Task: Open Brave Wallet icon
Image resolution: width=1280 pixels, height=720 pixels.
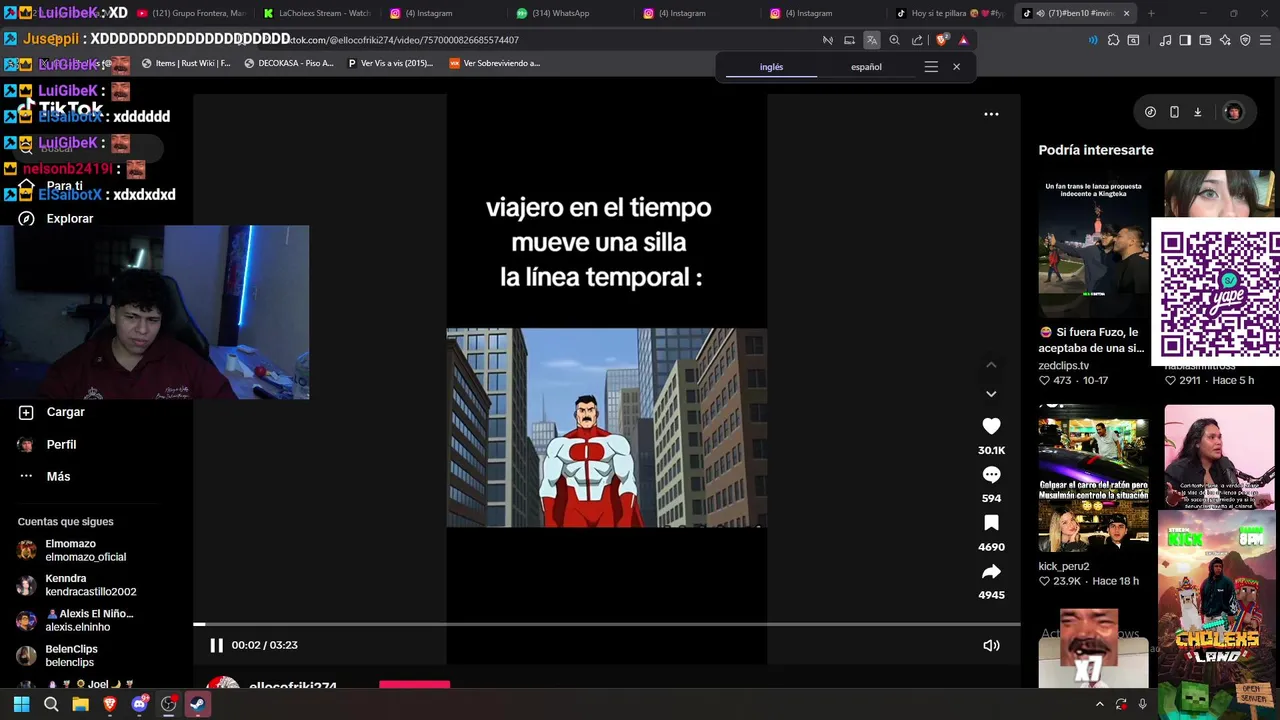Action: tap(1205, 40)
